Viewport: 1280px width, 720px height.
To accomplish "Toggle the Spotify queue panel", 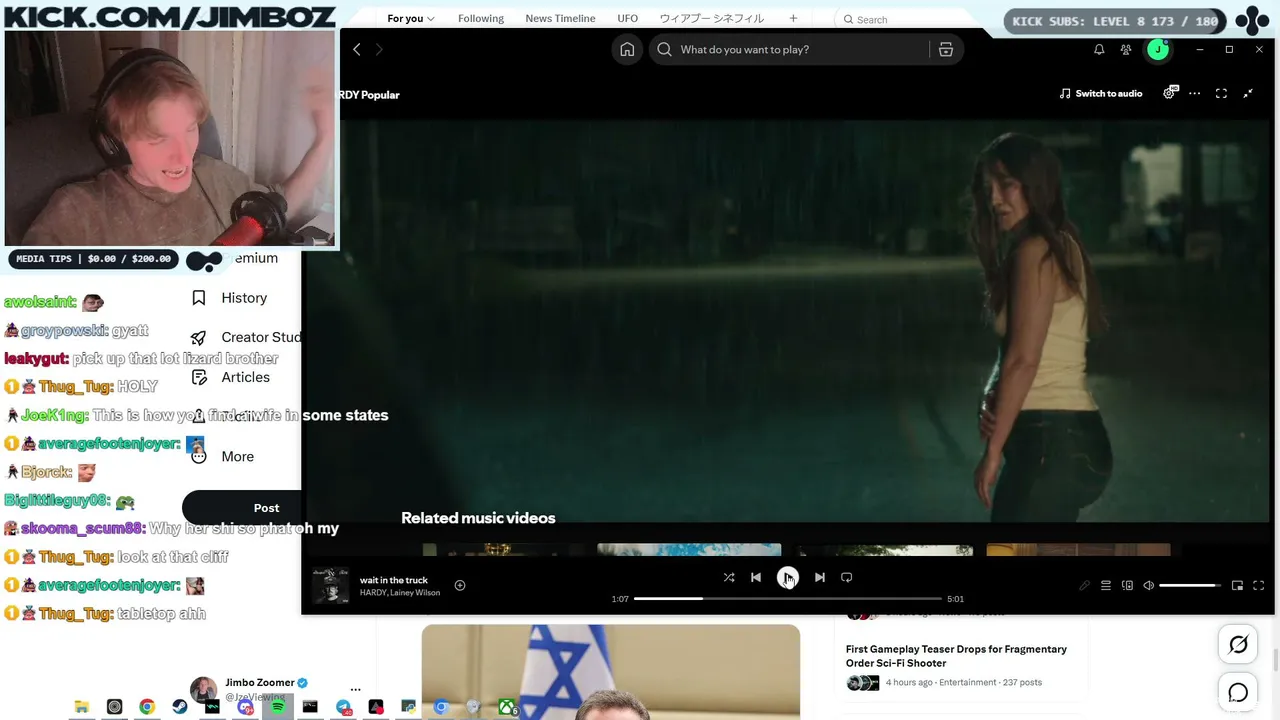I will coord(1106,585).
